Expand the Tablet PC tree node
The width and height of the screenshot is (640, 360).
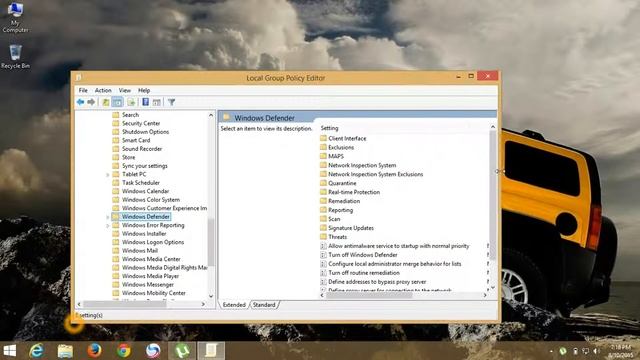[x=108, y=175]
